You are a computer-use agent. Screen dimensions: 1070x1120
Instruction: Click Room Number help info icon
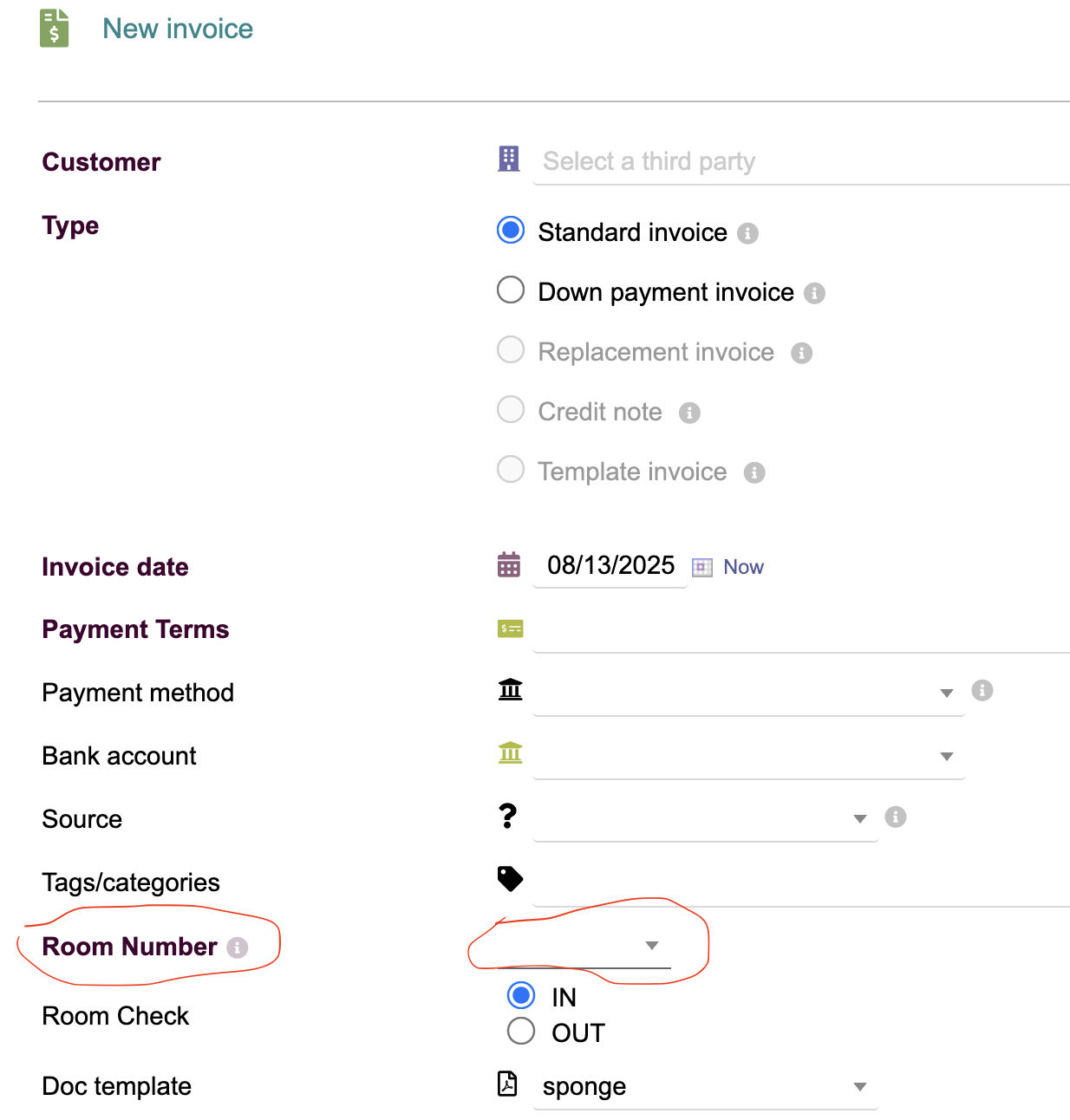[238, 947]
